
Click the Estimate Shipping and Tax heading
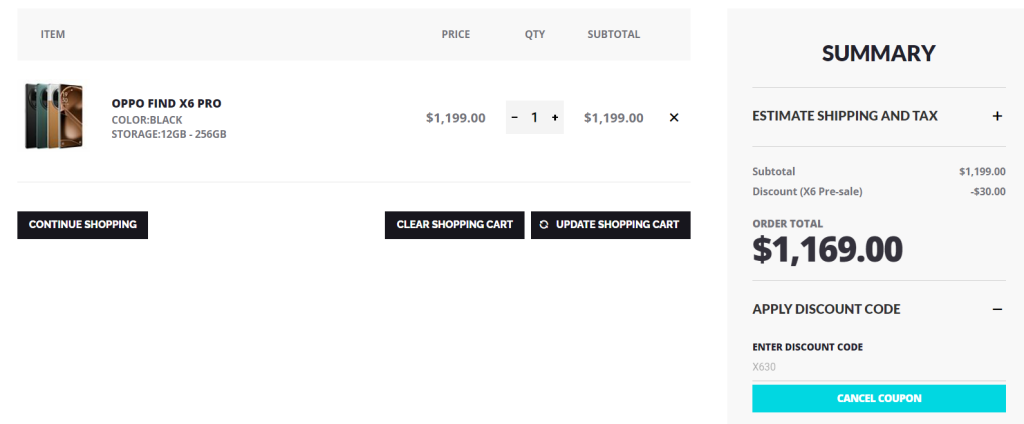[845, 116]
